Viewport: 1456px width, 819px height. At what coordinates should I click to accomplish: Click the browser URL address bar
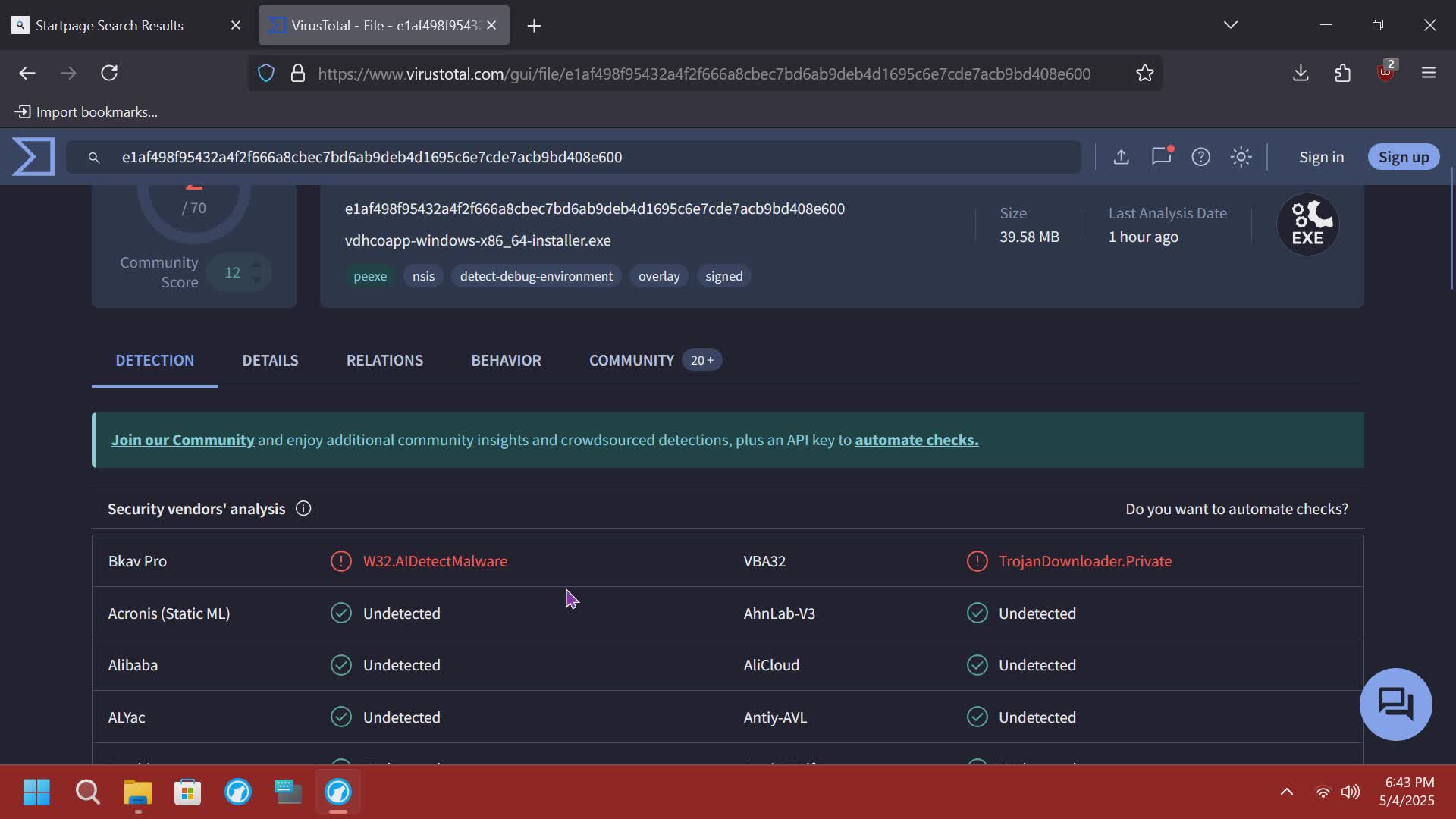click(704, 74)
